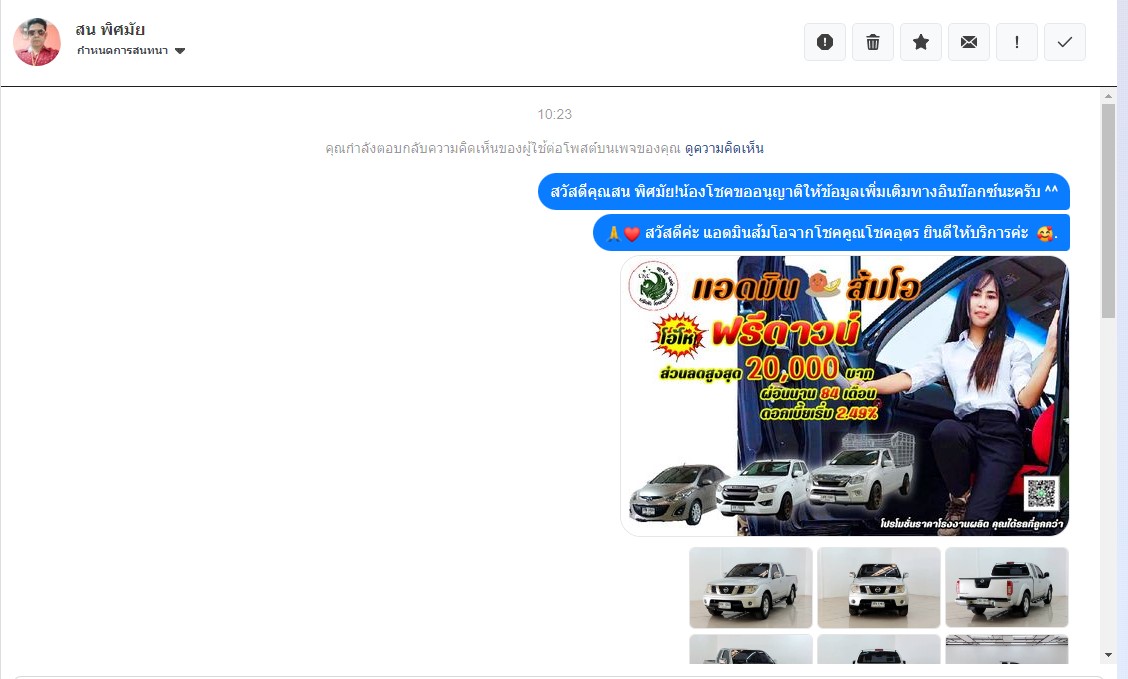Open the แอดมินส้มโอ promotional banner image

pos(845,396)
